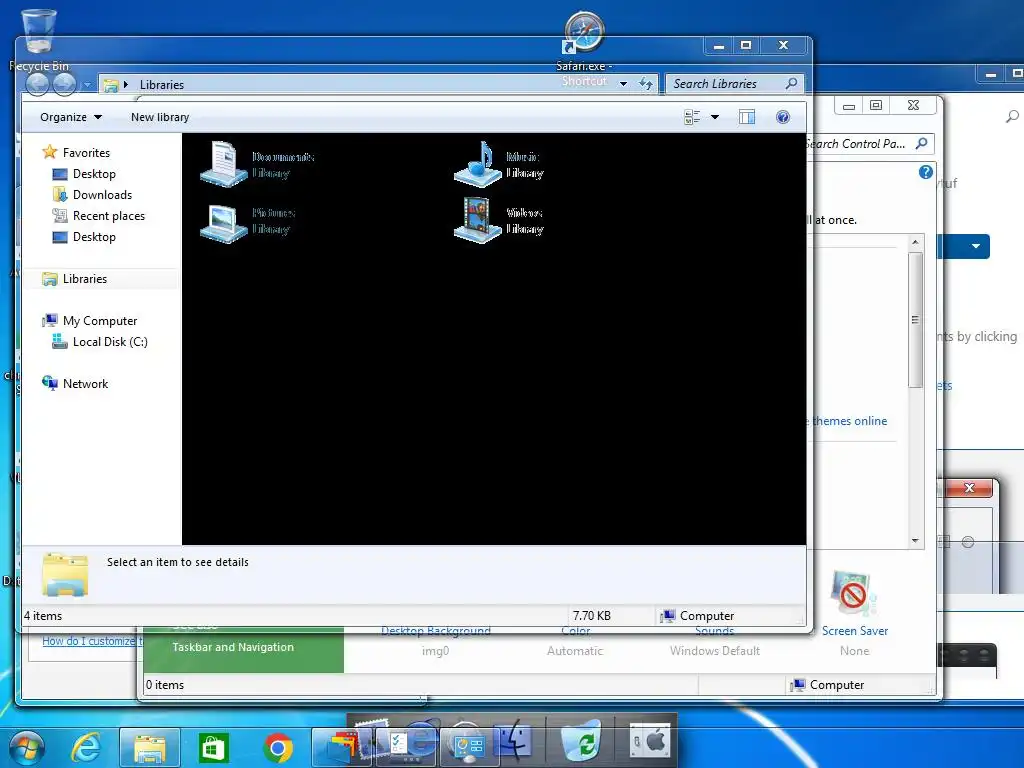Click the Search Libraries magnifier icon
1024x768 pixels.
(x=792, y=84)
